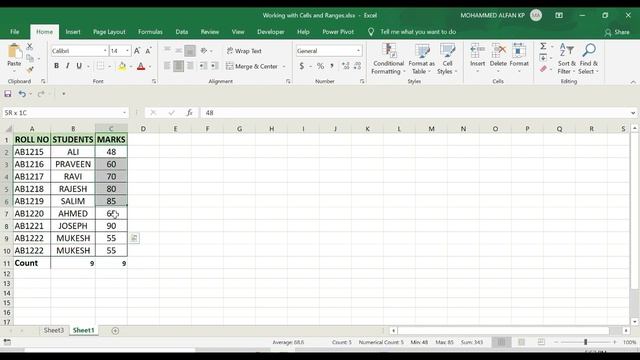This screenshot has height=360, width=640.
Task: Open the font size 14 dropdown
Action: tap(127, 51)
